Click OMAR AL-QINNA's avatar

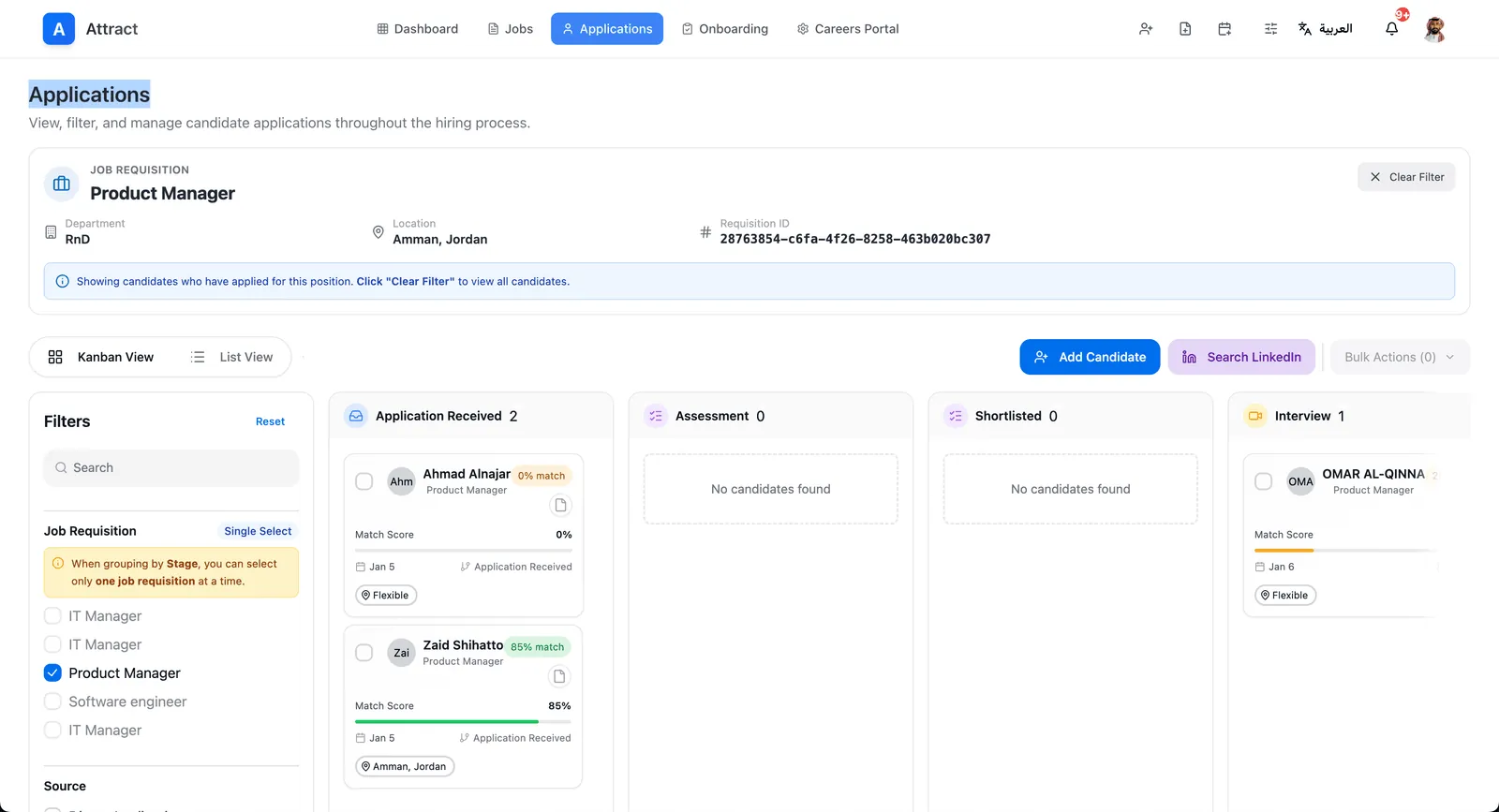(1300, 481)
